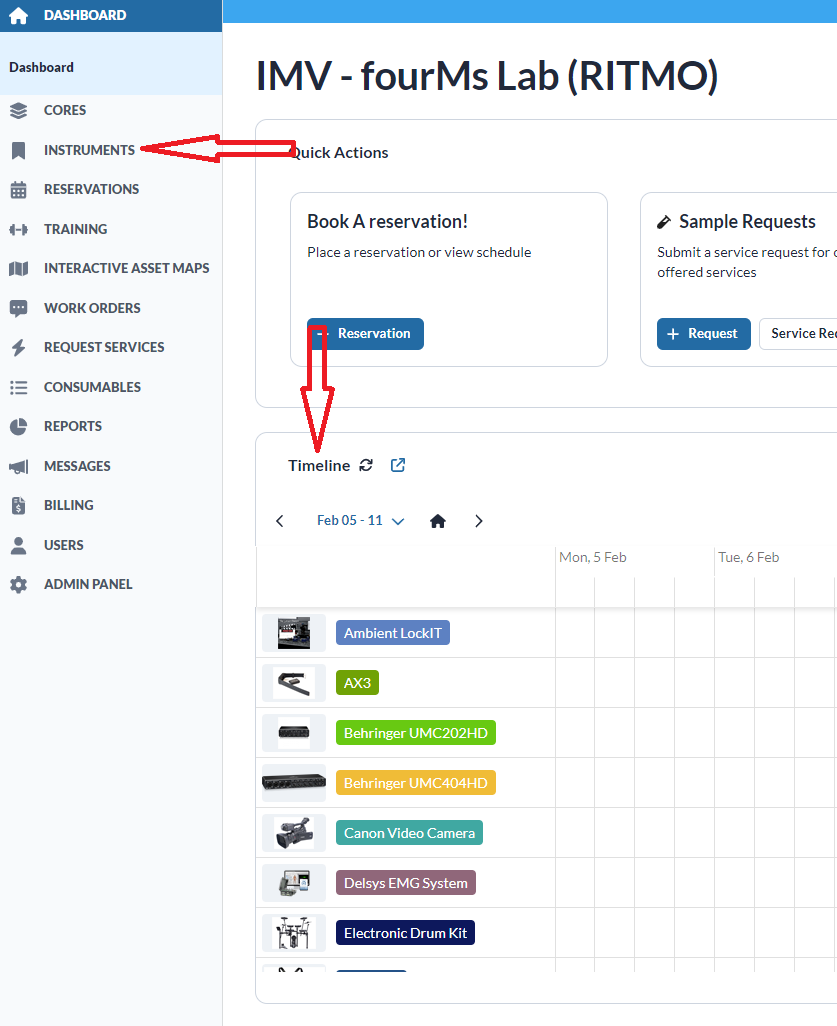The width and height of the screenshot is (837, 1026).
Task: Click the plus Request button
Action: click(x=703, y=334)
